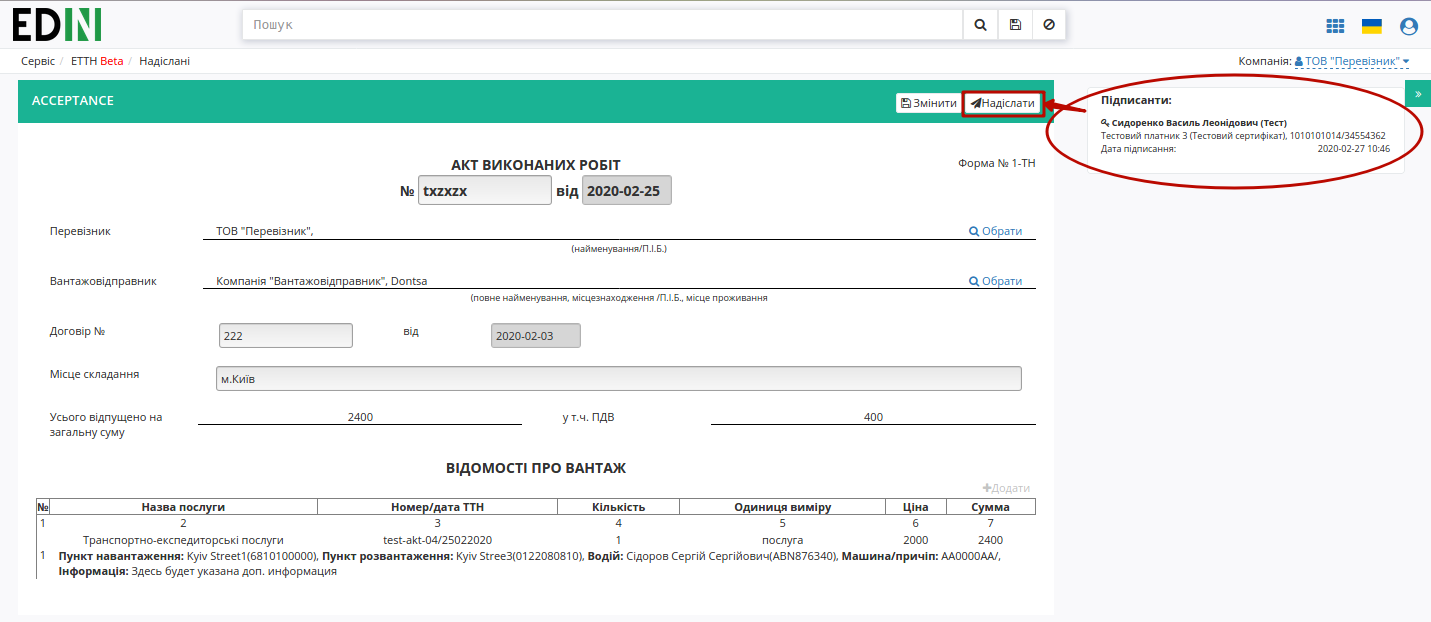Click the Надіслати button

(1002, 103)
